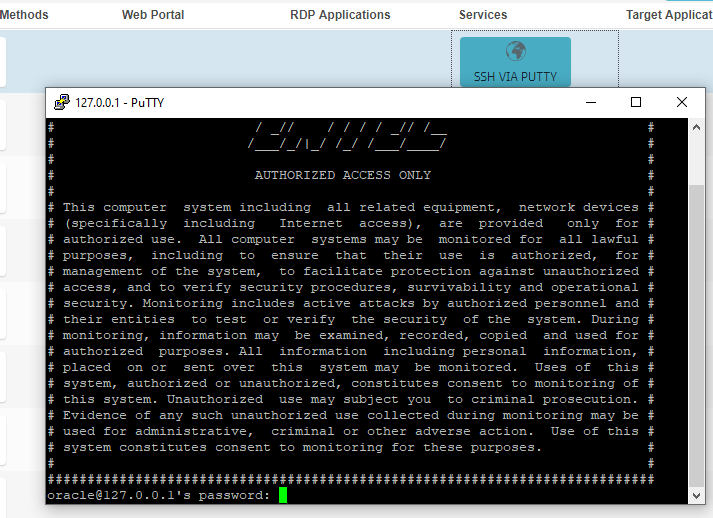Click the PuTTY vertical scrollbar thumb
The width and height of the screenshot is (713, 518).
[696, 336]
